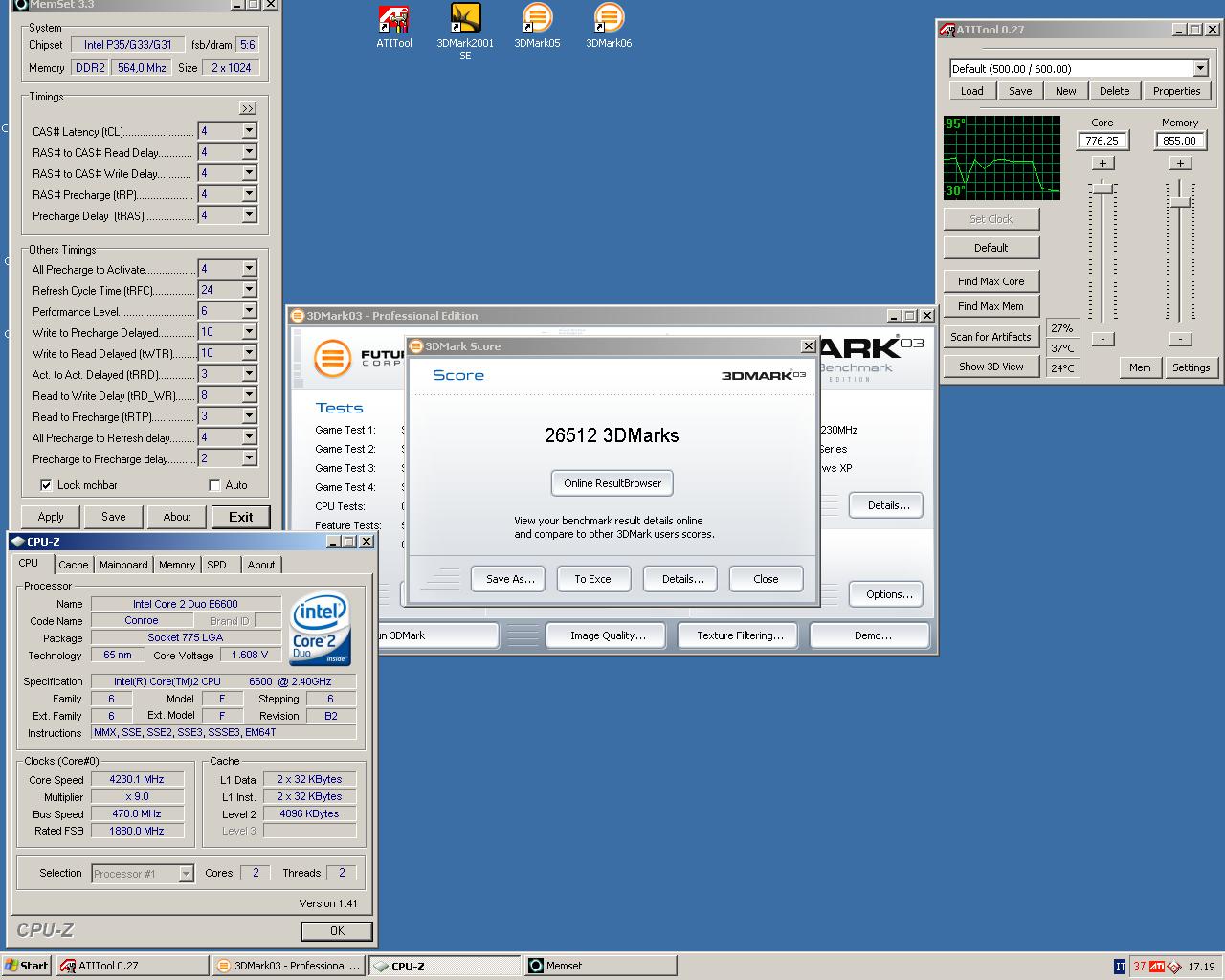The height and width of the screenshot is (980, 1225).
Task: Click the >> expand button in MemSet Timings
Action: [247, 108]
